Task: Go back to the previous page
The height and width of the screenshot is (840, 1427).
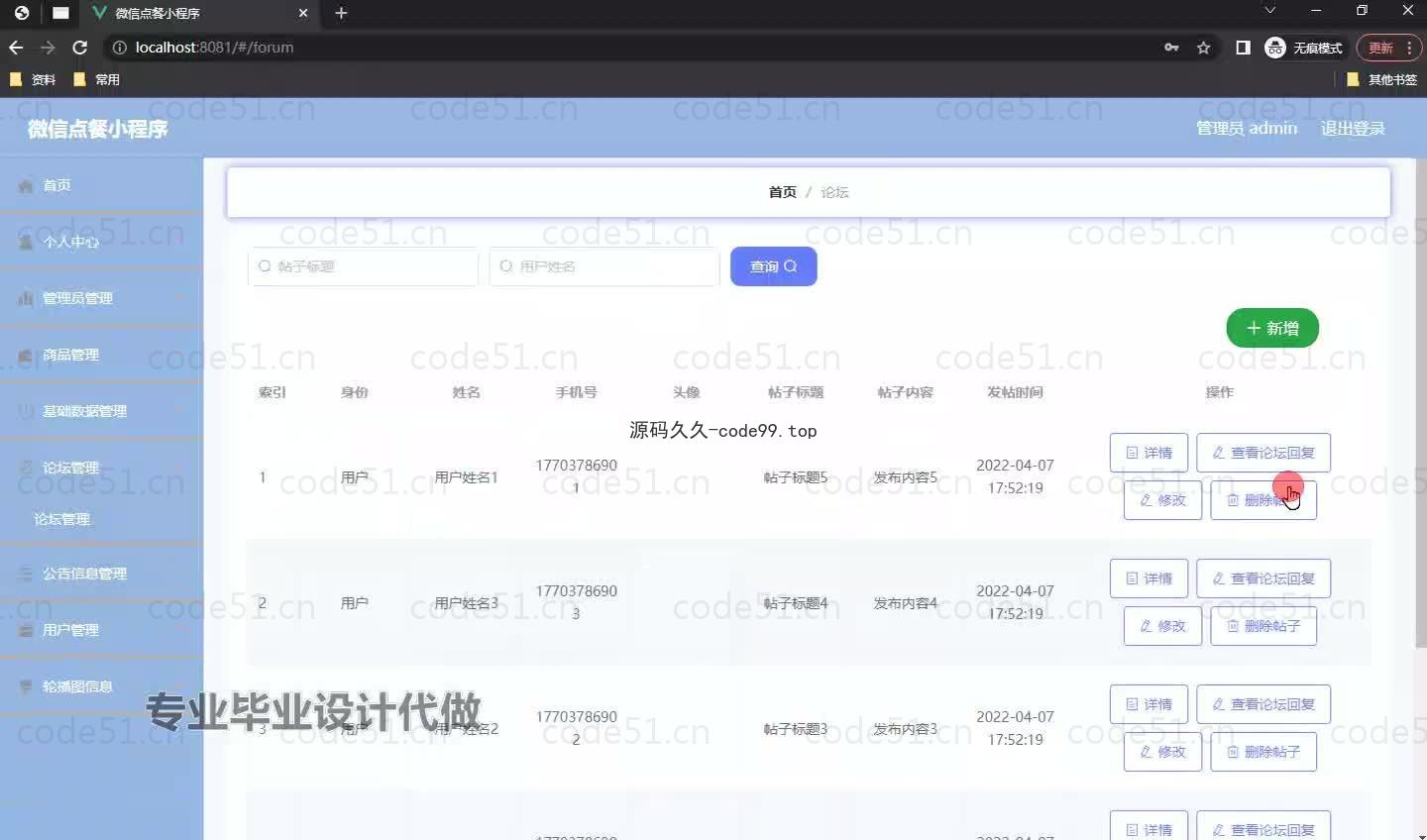Action: click(x=16, y=48)
